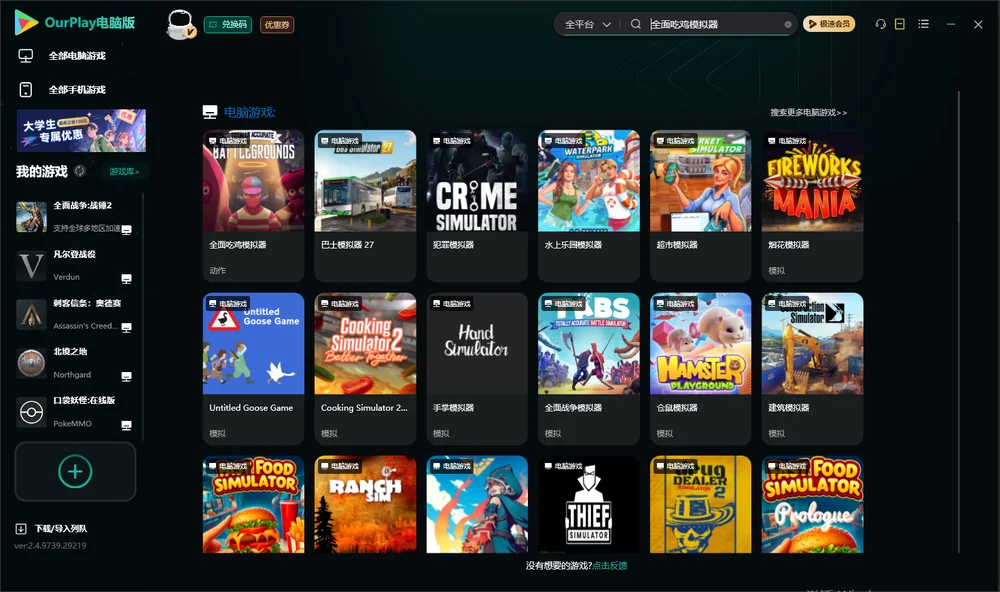Click the download queue arrow icon
The height and width of the screenshot is (592, 1000).
21,529
